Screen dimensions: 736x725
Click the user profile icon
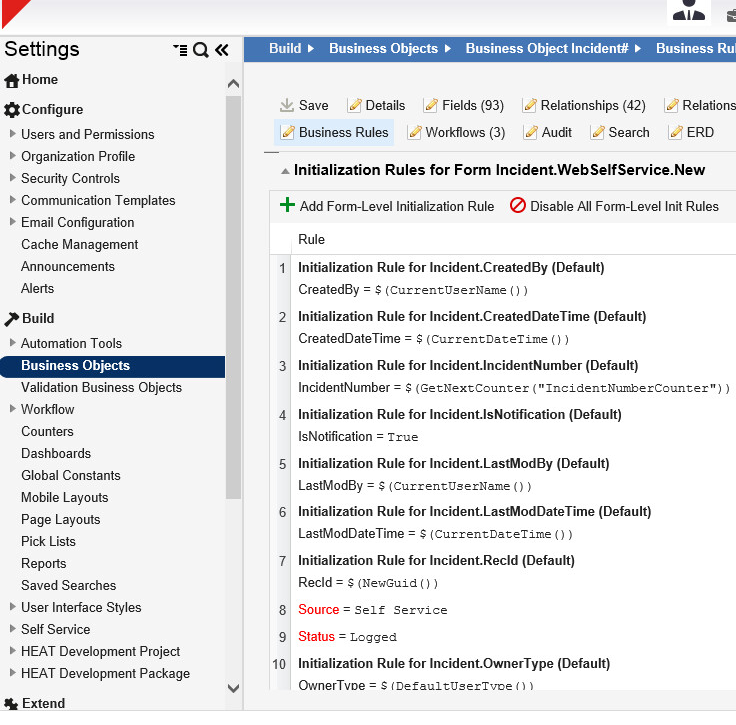(688, 12)
